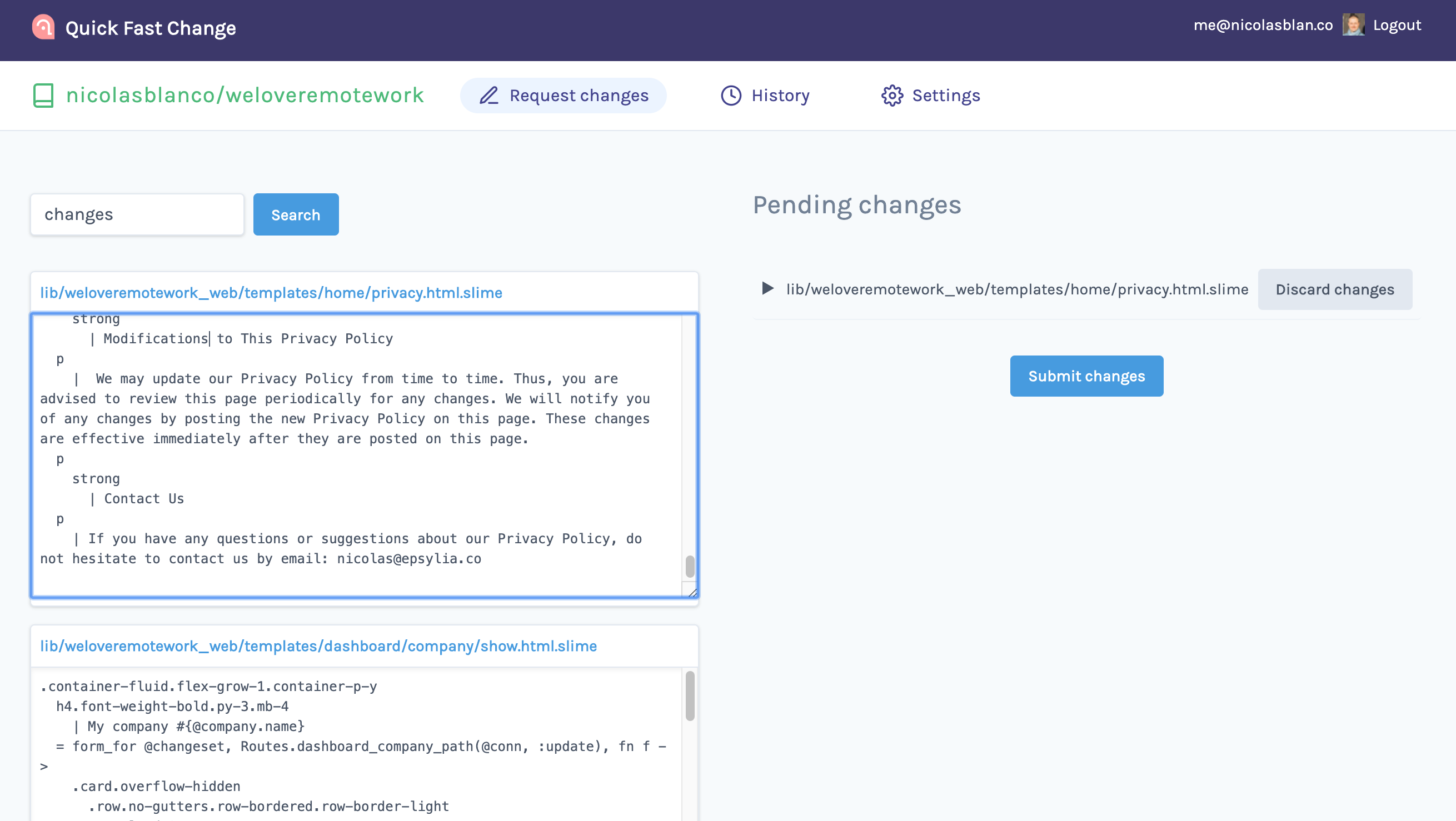The image size is (1456, 821).
Task: Log out of the account
Action: (x=1397, y=25)
